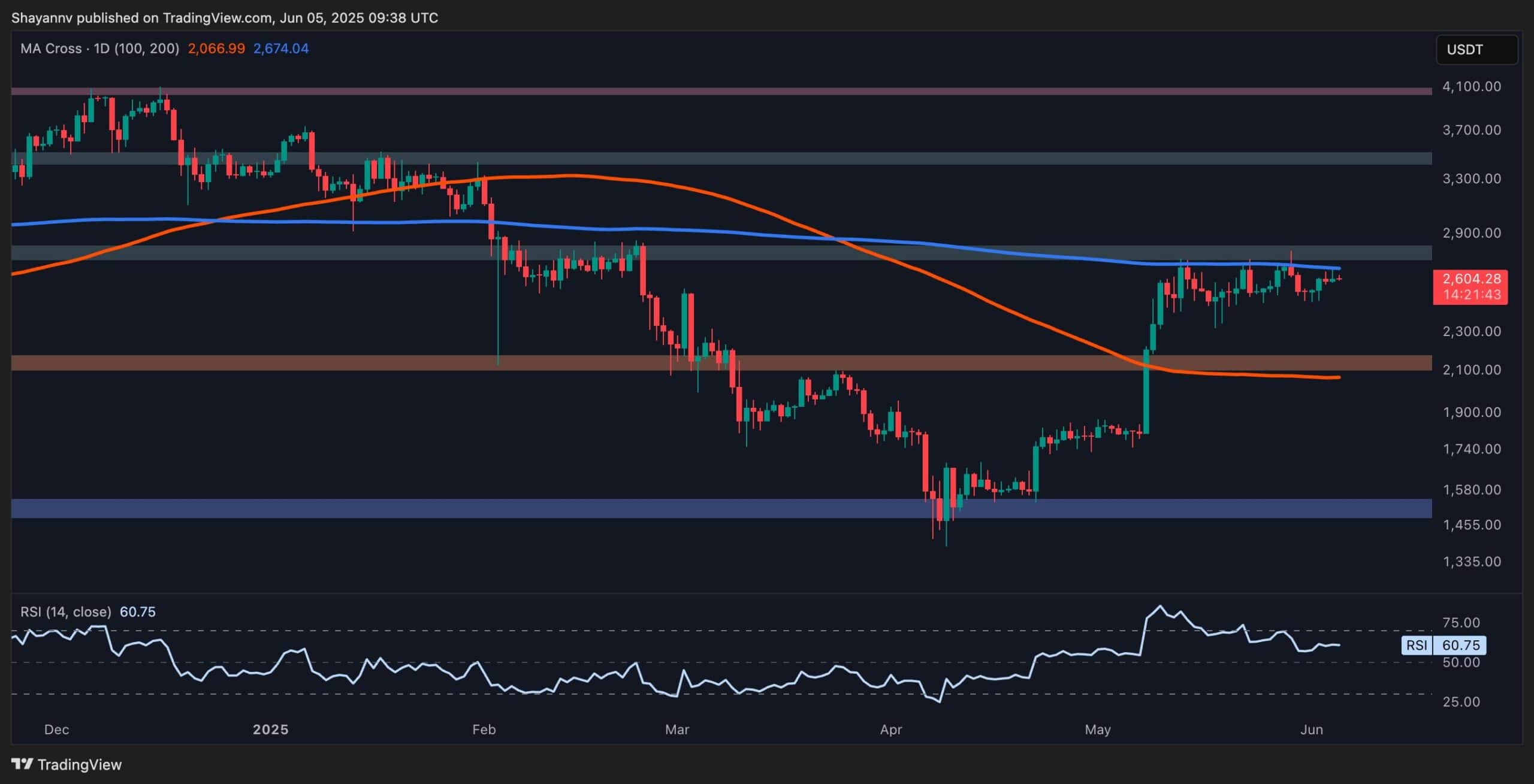This screenshot has height=784, width=1534.
Task: Click the Shayannv publication link
Action: coord(42,17)
